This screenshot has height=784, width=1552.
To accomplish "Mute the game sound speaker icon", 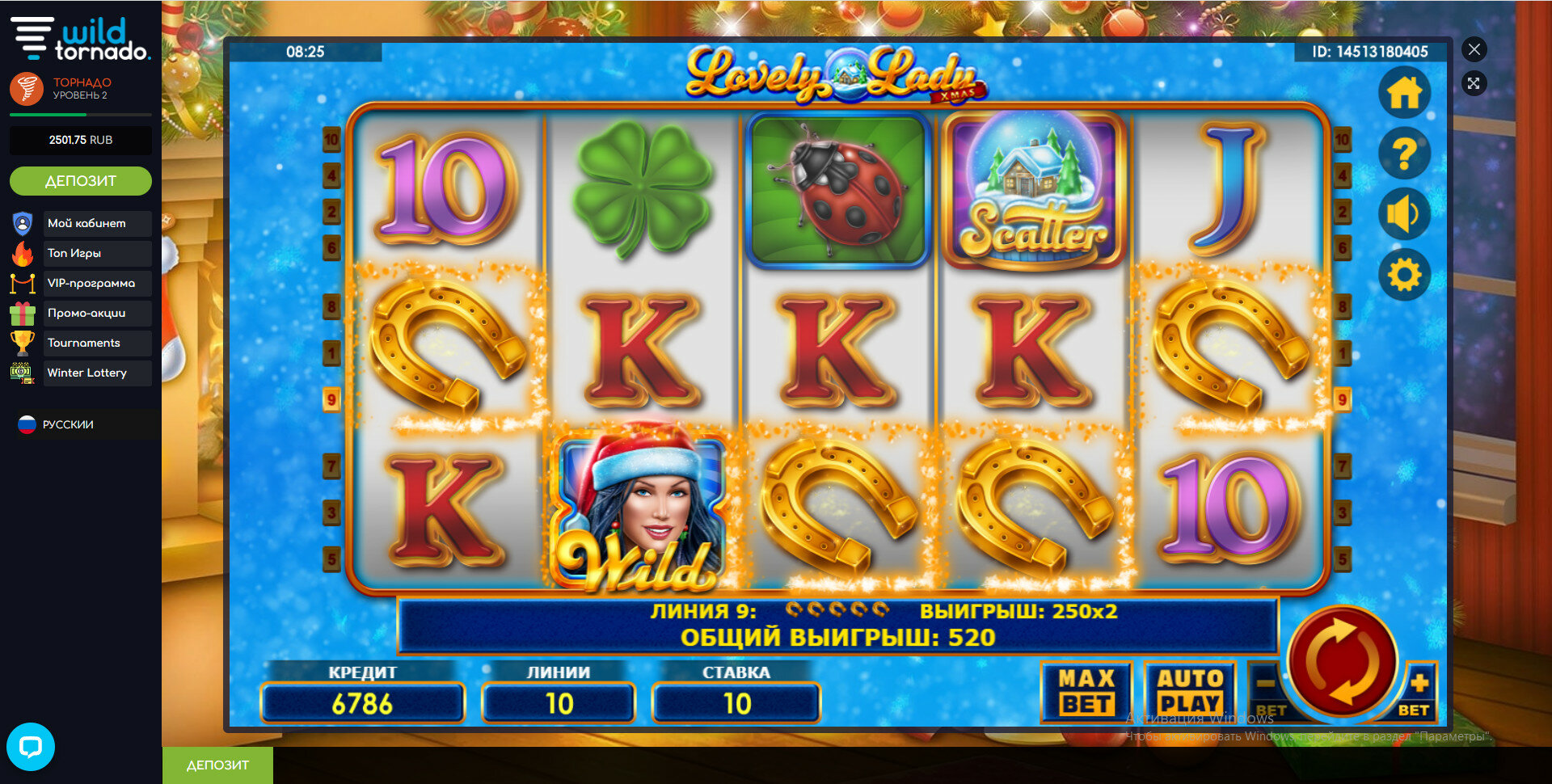I will (1404, 213).
